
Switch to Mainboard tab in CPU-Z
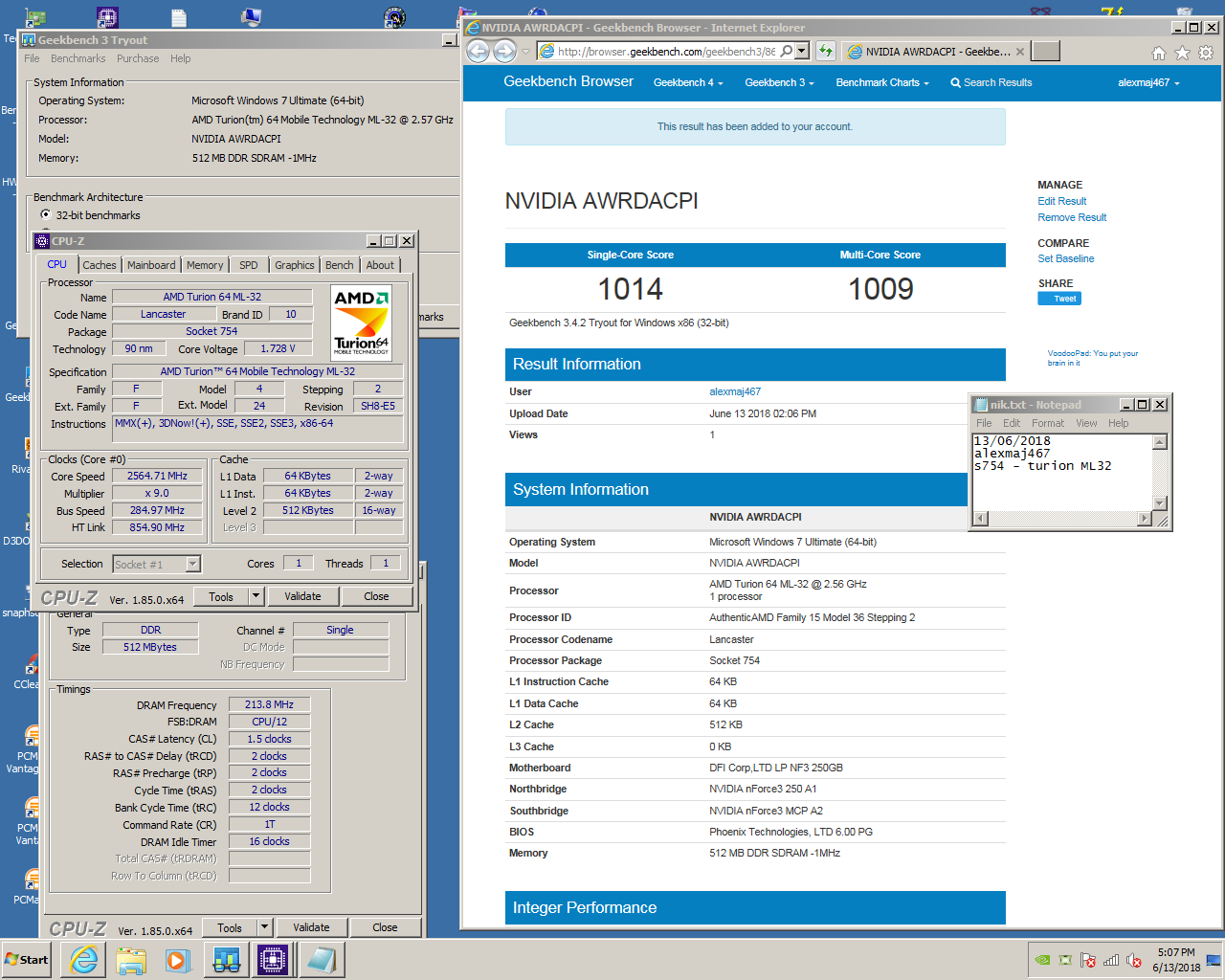[x=151, y=265]
